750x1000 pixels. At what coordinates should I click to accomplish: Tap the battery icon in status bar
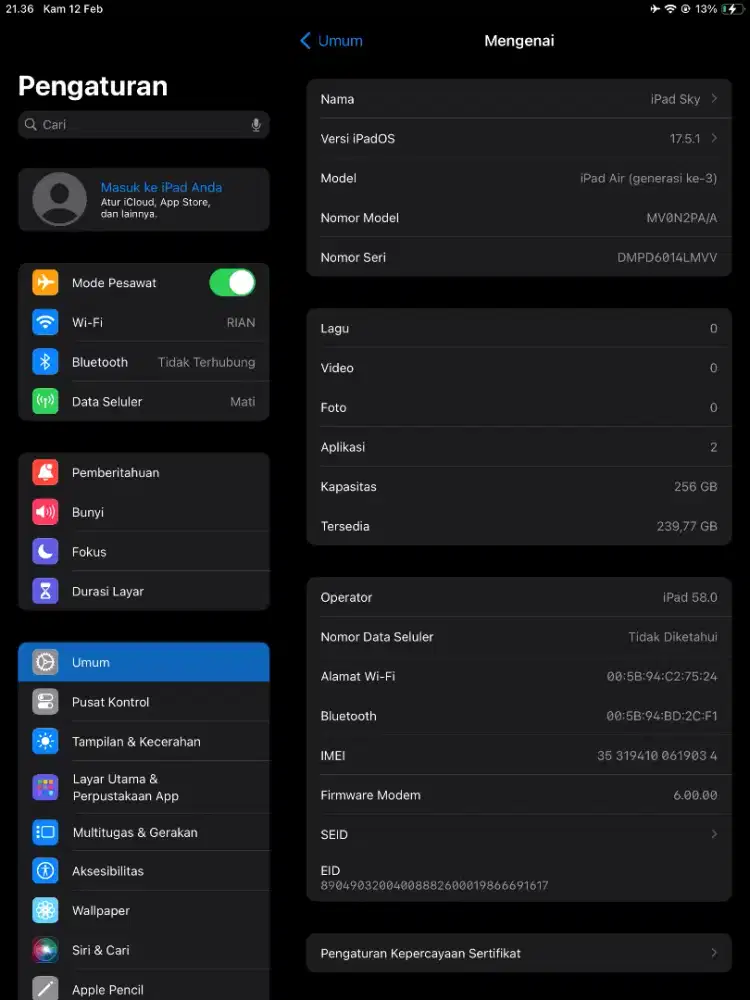pos(732,9)
